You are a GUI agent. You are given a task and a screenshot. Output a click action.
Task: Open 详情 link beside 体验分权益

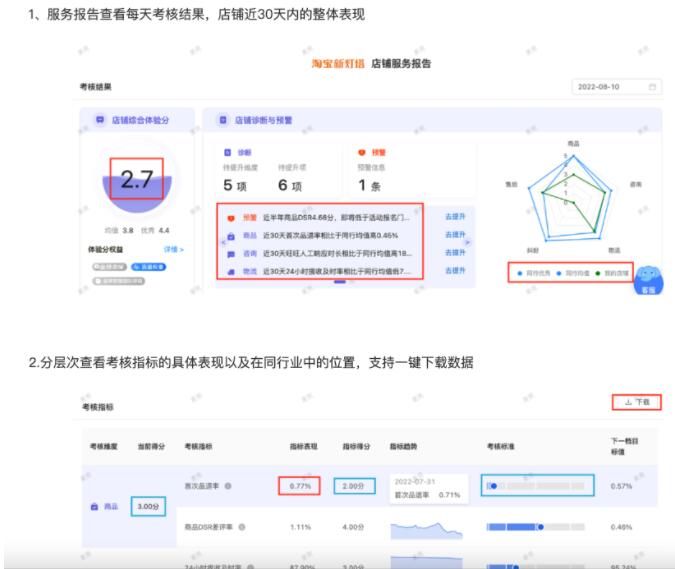(174, 249)
